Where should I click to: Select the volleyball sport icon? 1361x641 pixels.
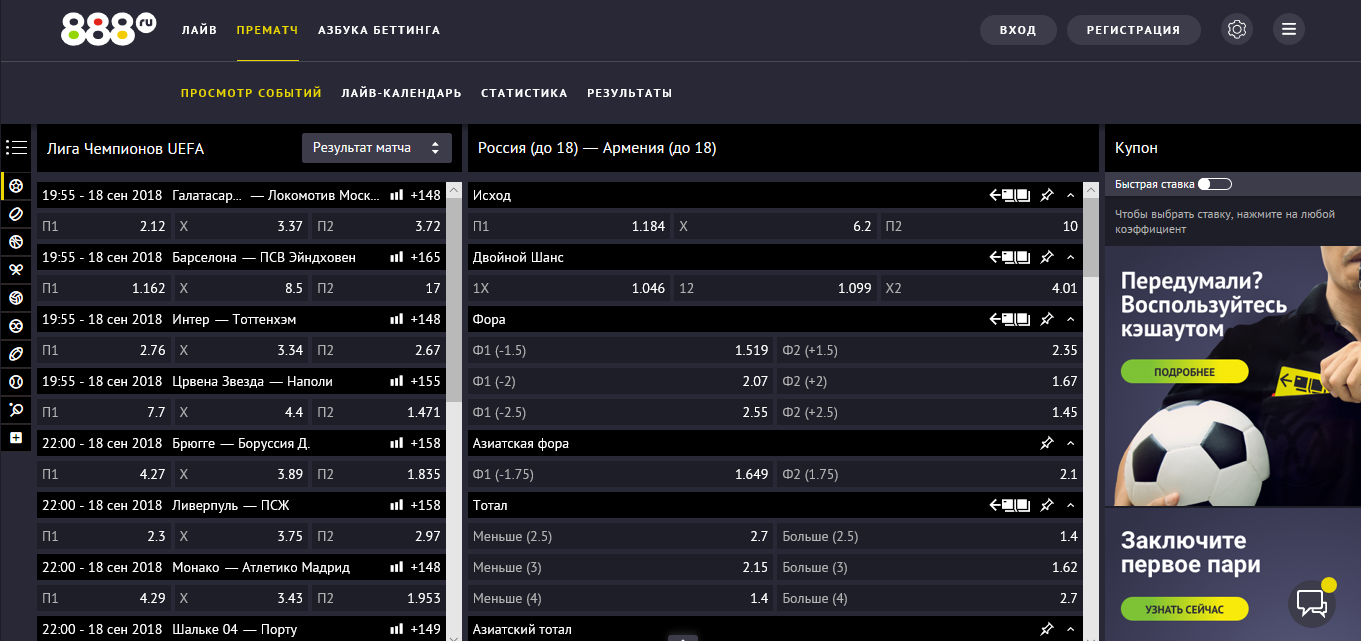[16, 298]
